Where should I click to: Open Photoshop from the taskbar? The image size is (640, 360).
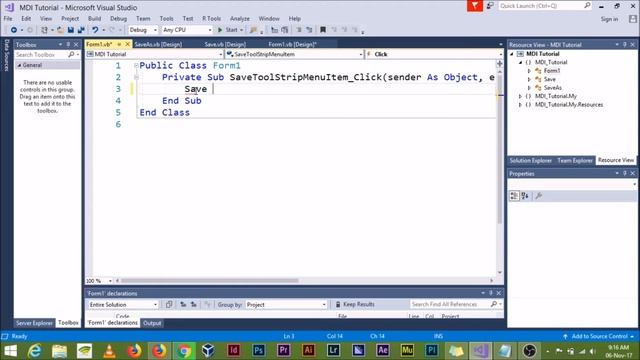tap(258, 351)
